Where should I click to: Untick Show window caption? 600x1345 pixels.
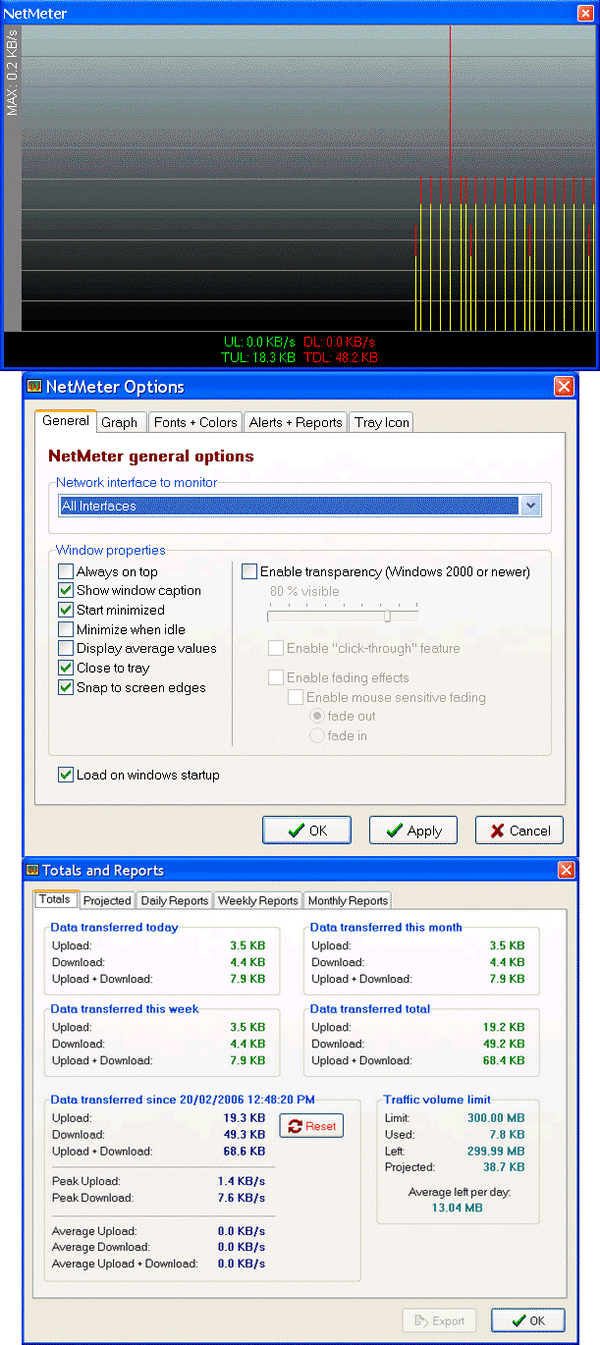click(x=66, y=591)
